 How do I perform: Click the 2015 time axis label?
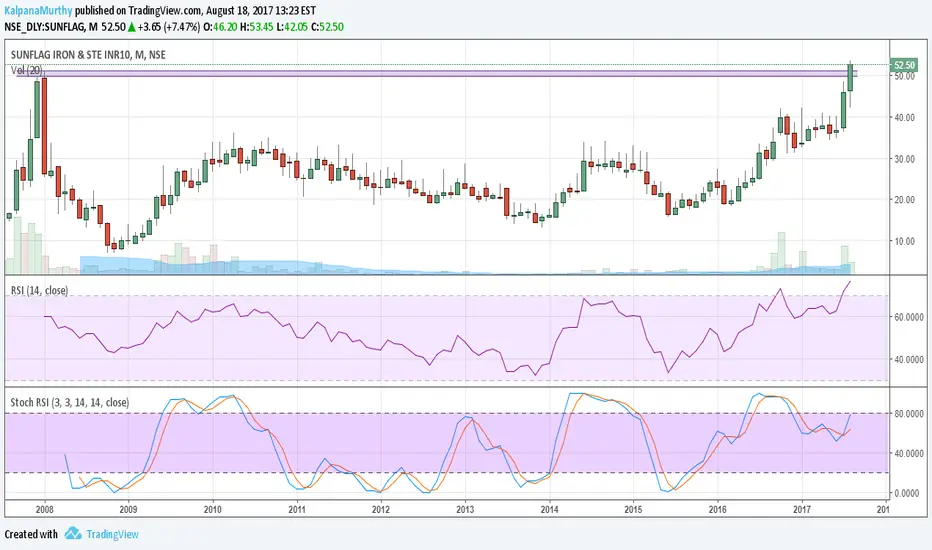(x=634, y=509)
